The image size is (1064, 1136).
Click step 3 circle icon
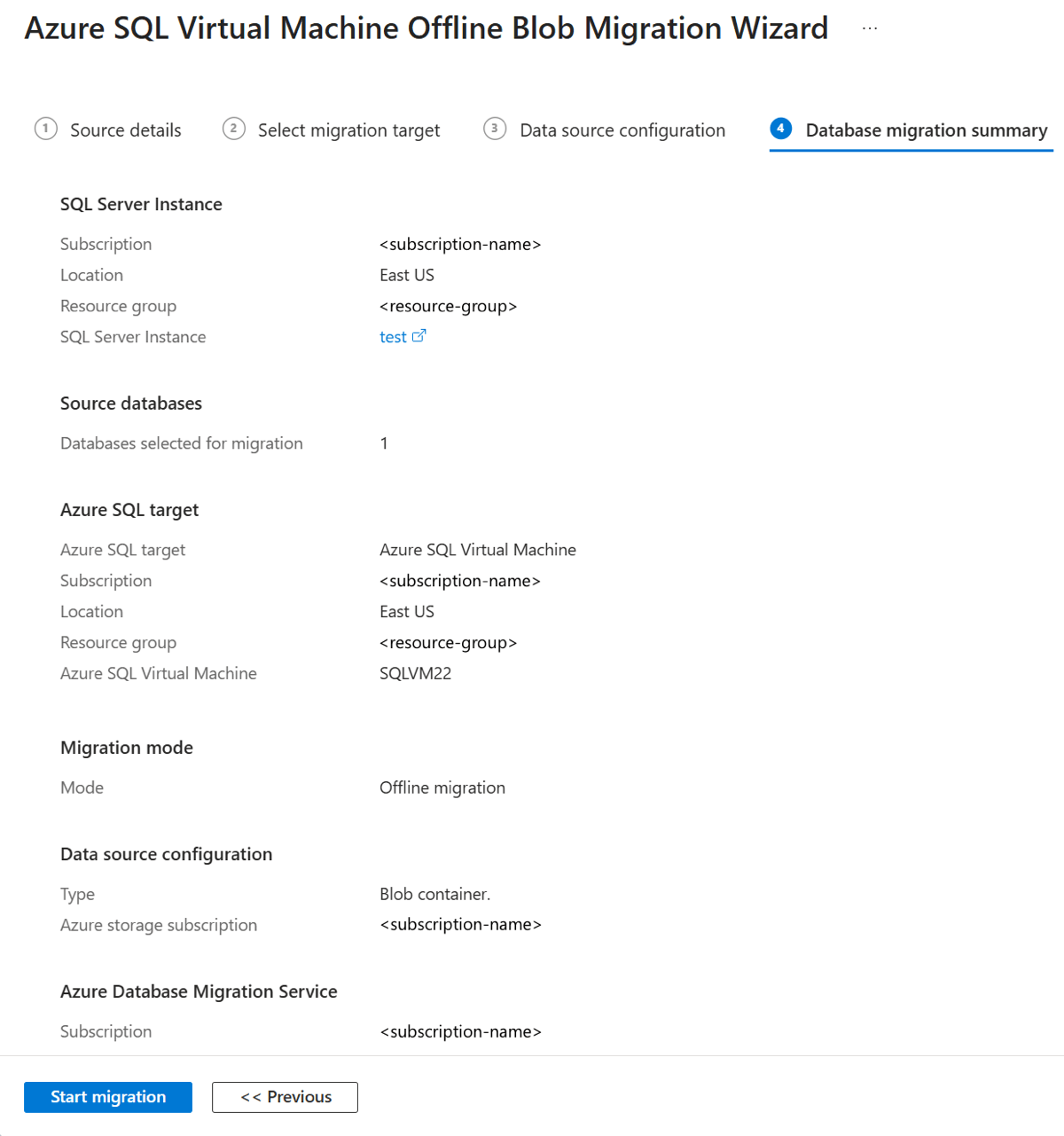(x=495, y=129)
